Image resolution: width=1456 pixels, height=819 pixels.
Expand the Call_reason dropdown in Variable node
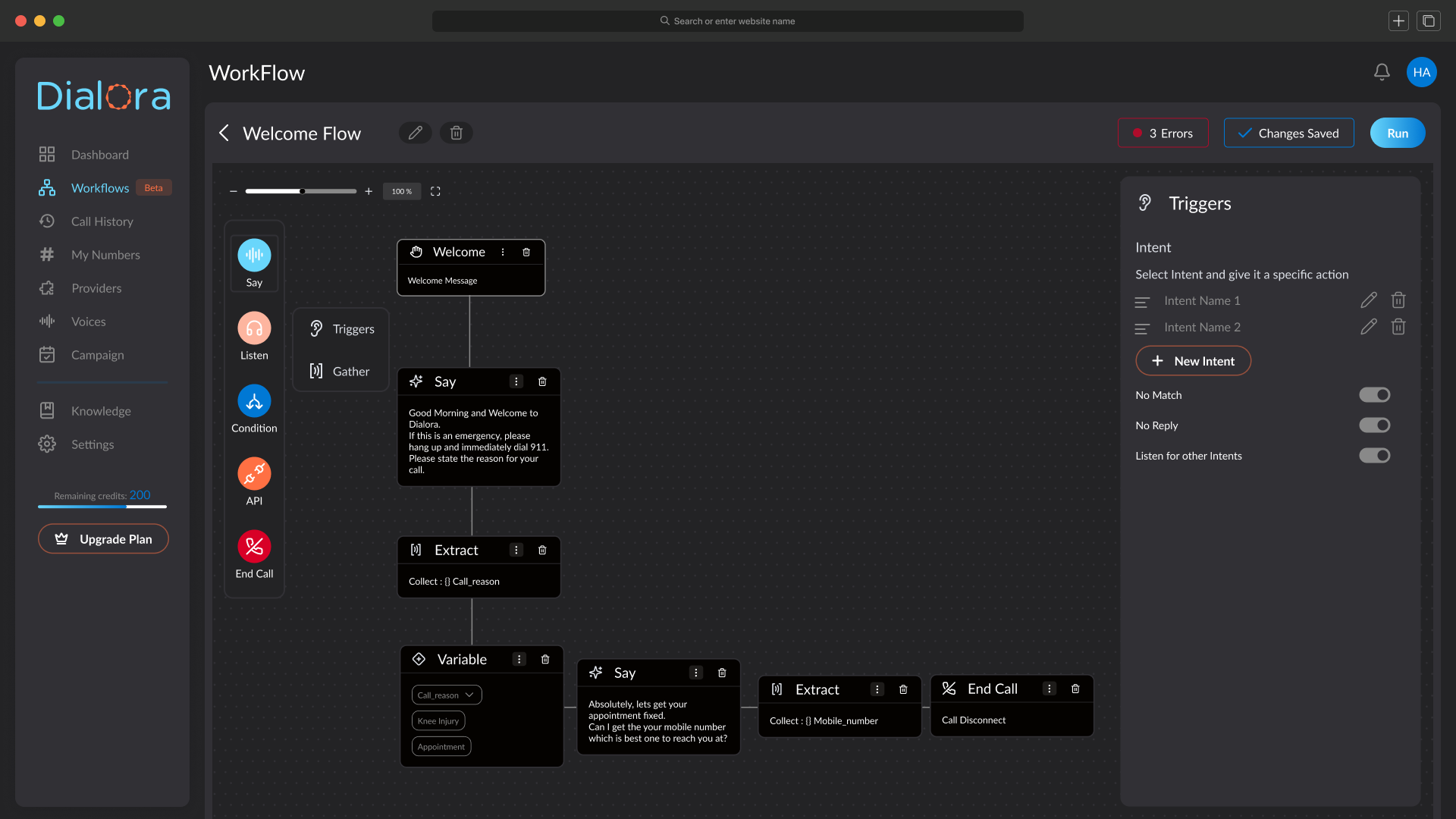[x=447, y=695]
